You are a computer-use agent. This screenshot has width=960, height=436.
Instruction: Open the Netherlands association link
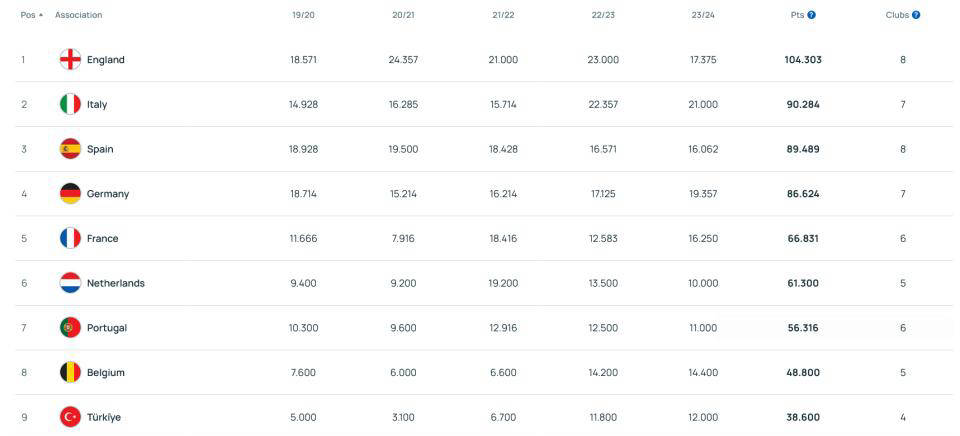tap(116, 283)
